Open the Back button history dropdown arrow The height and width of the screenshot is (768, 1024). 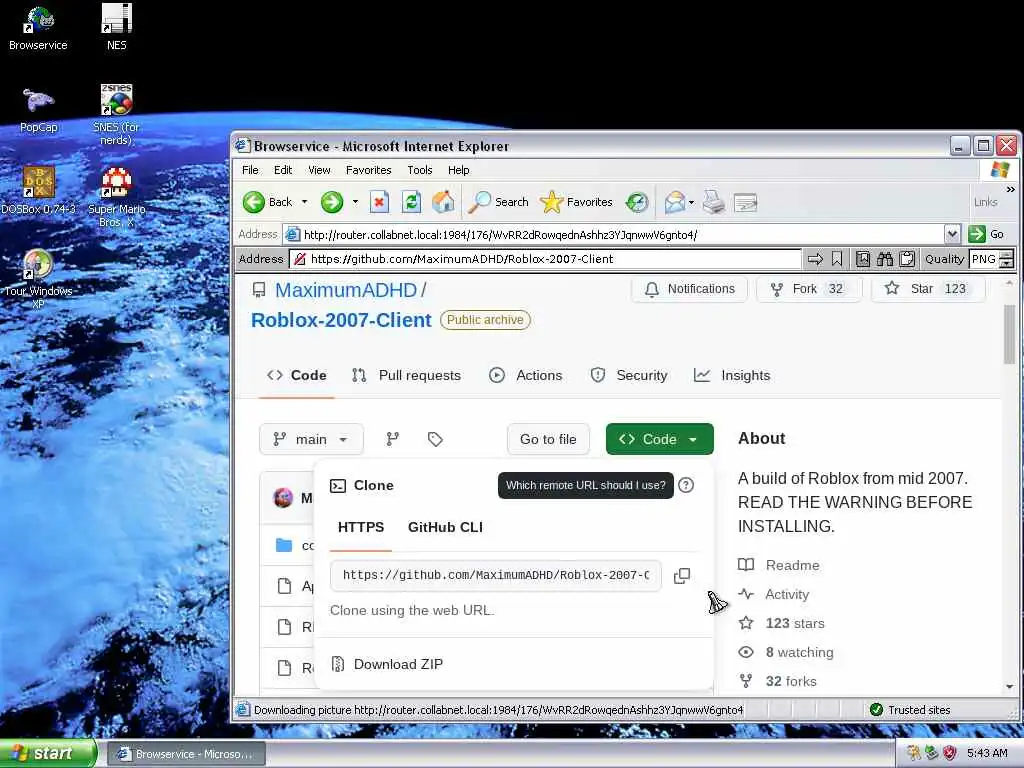(304, 202)
